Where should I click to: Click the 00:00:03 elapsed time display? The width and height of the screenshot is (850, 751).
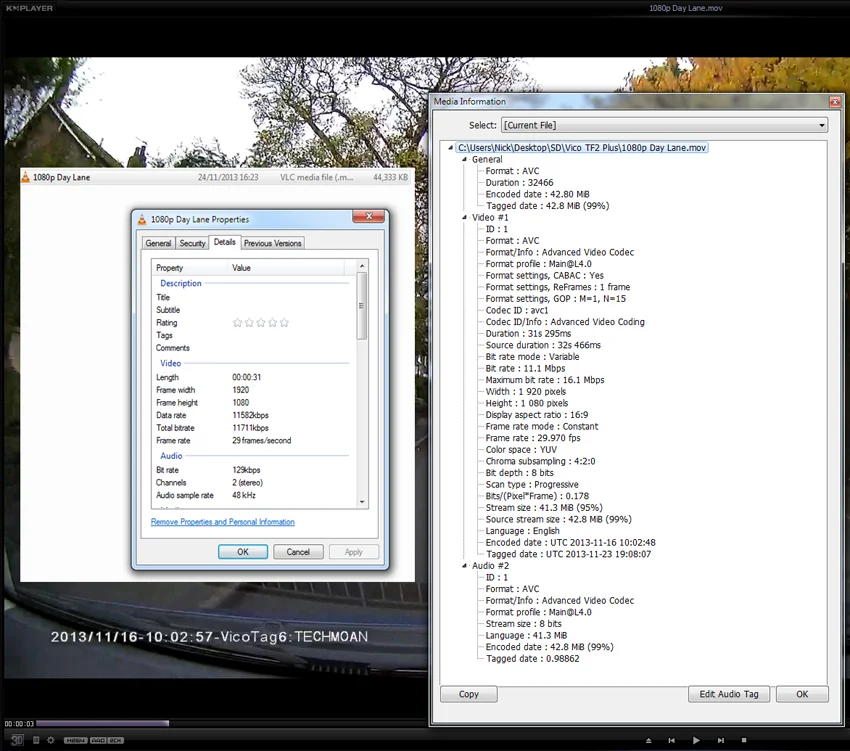[19, 723]
